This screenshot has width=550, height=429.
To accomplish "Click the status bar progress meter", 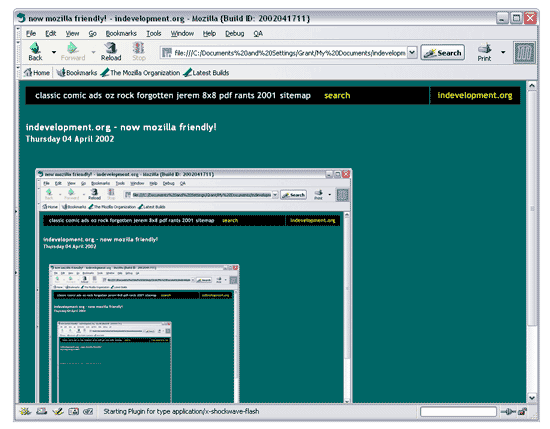I will [x=458, y=411].
